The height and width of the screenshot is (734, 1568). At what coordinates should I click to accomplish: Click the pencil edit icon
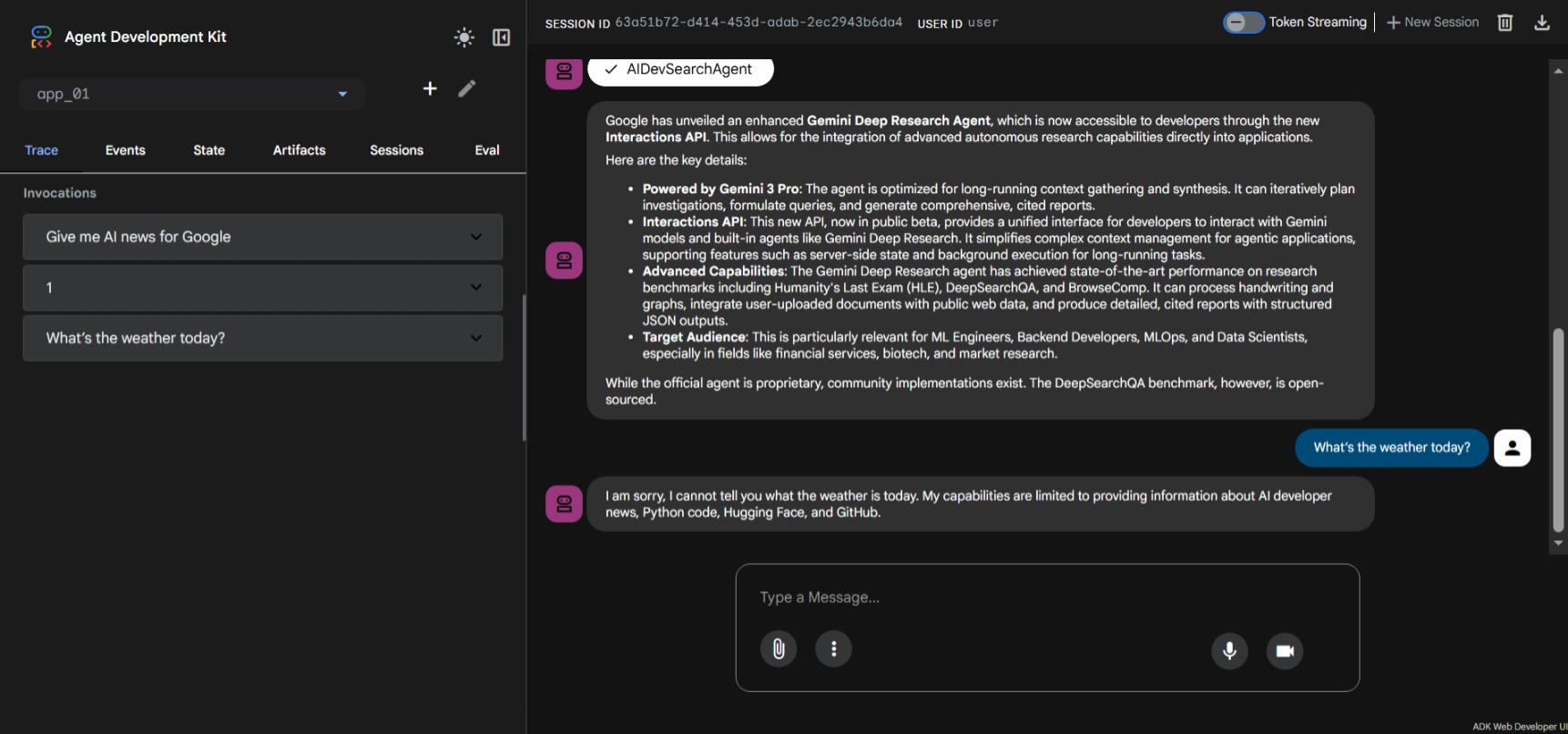pyautogui.click(x=467, y=88)
